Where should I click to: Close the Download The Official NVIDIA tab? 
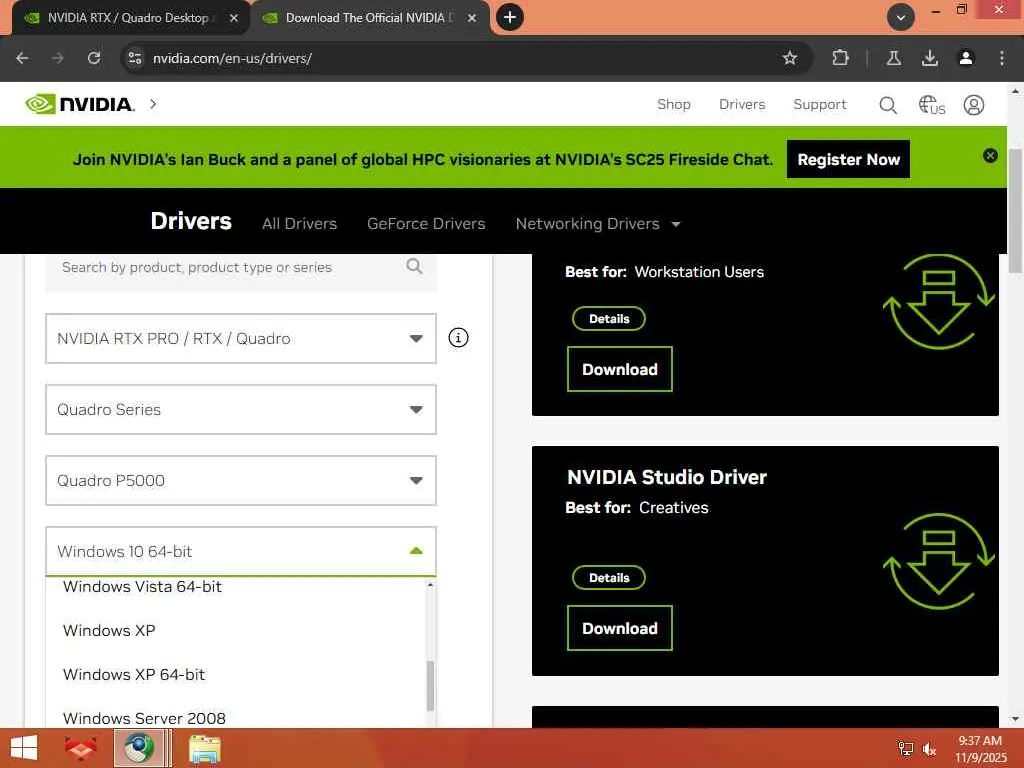click(472, 18)
